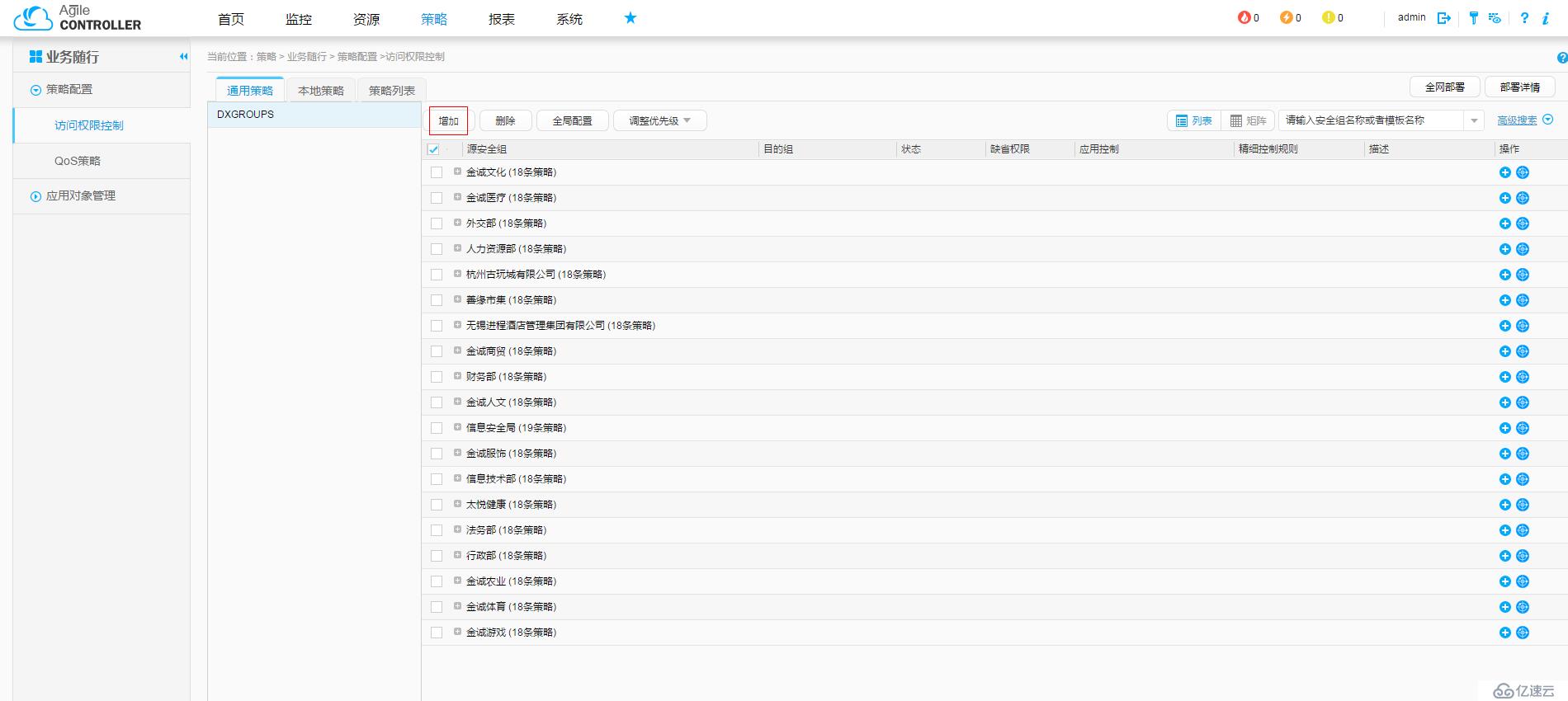This screenshot has height=701, width=1568.
Task: Click the add icon for 杭州古玩城有限公司 row
Action: coord(1504,275)
